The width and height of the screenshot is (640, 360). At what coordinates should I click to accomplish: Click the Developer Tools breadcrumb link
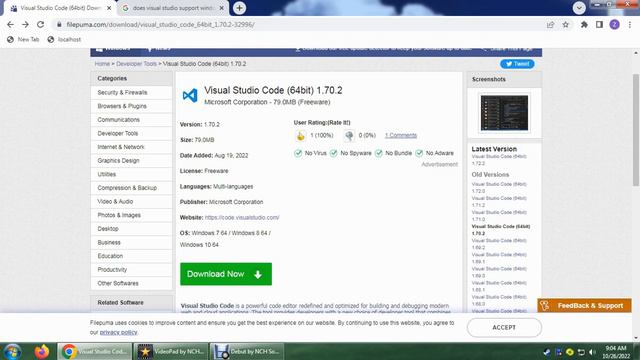point(136,64)
